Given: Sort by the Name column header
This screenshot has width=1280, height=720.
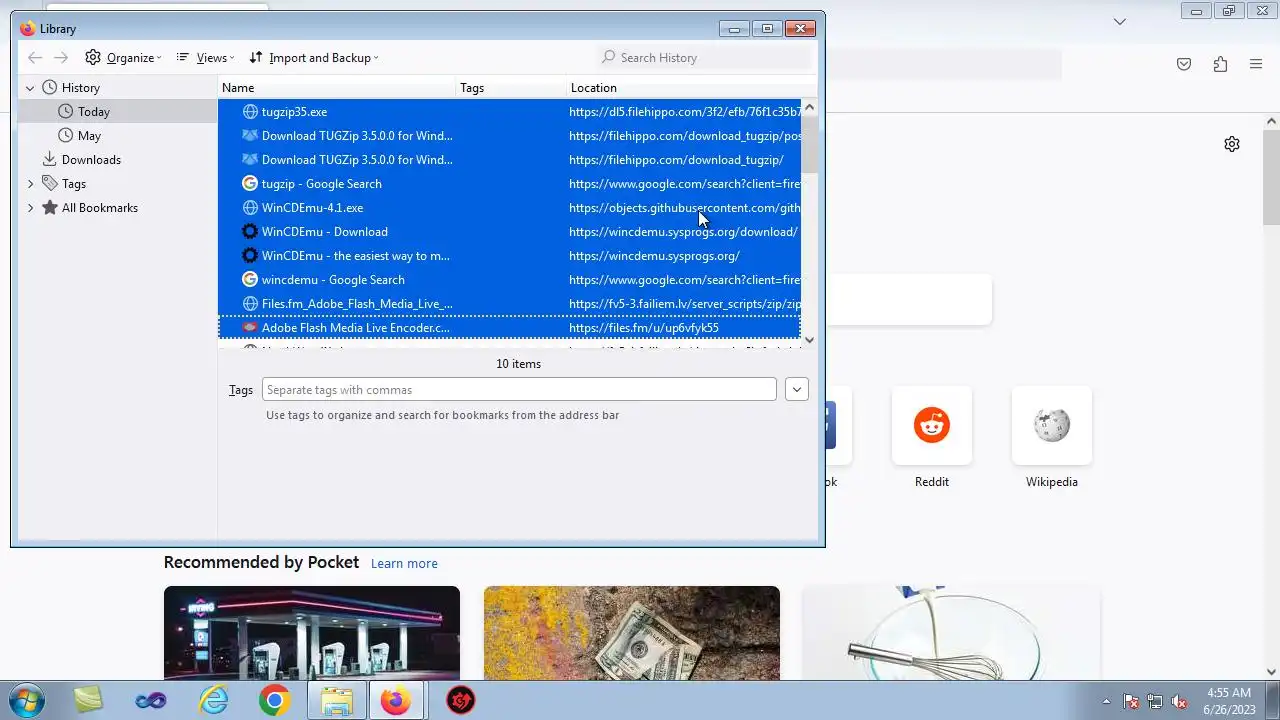Looking at the screenshot, I should 338,88.
